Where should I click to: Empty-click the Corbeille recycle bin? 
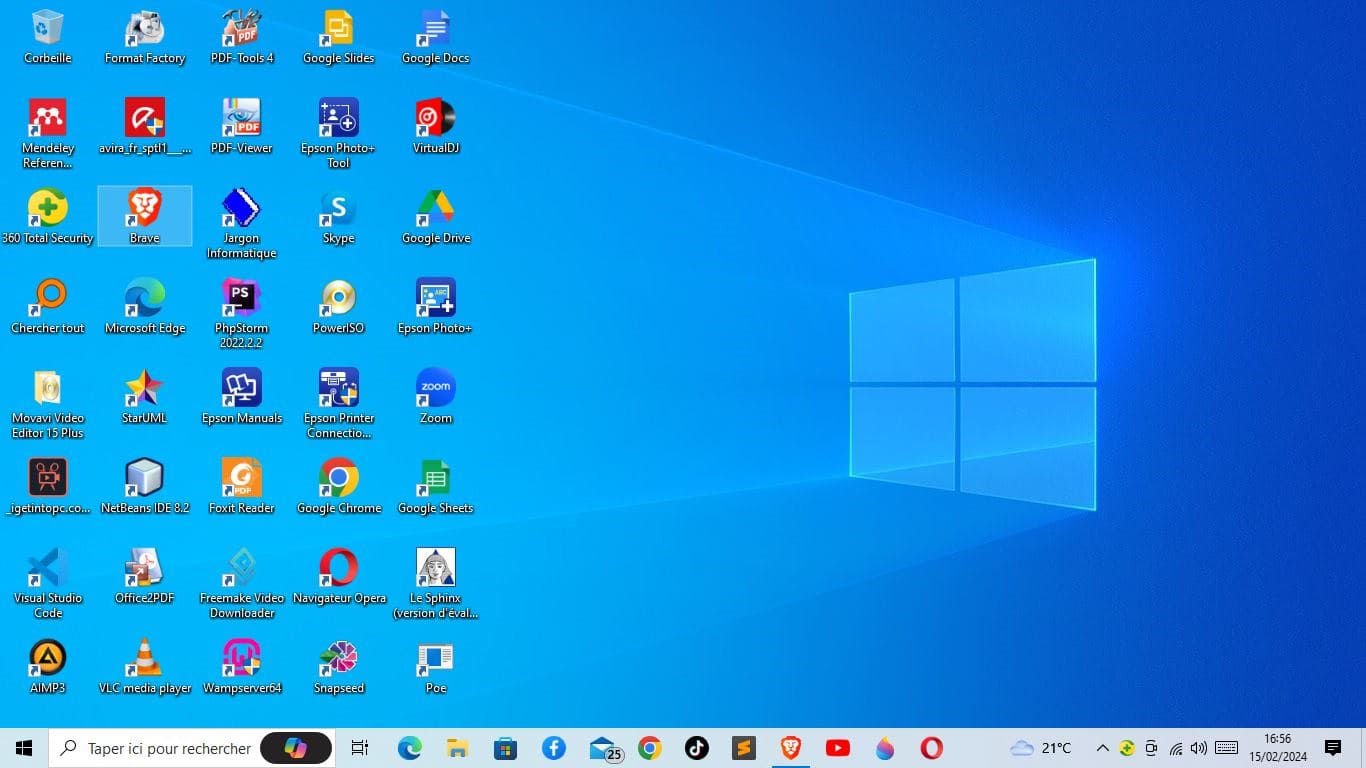[x=47, y=25]
